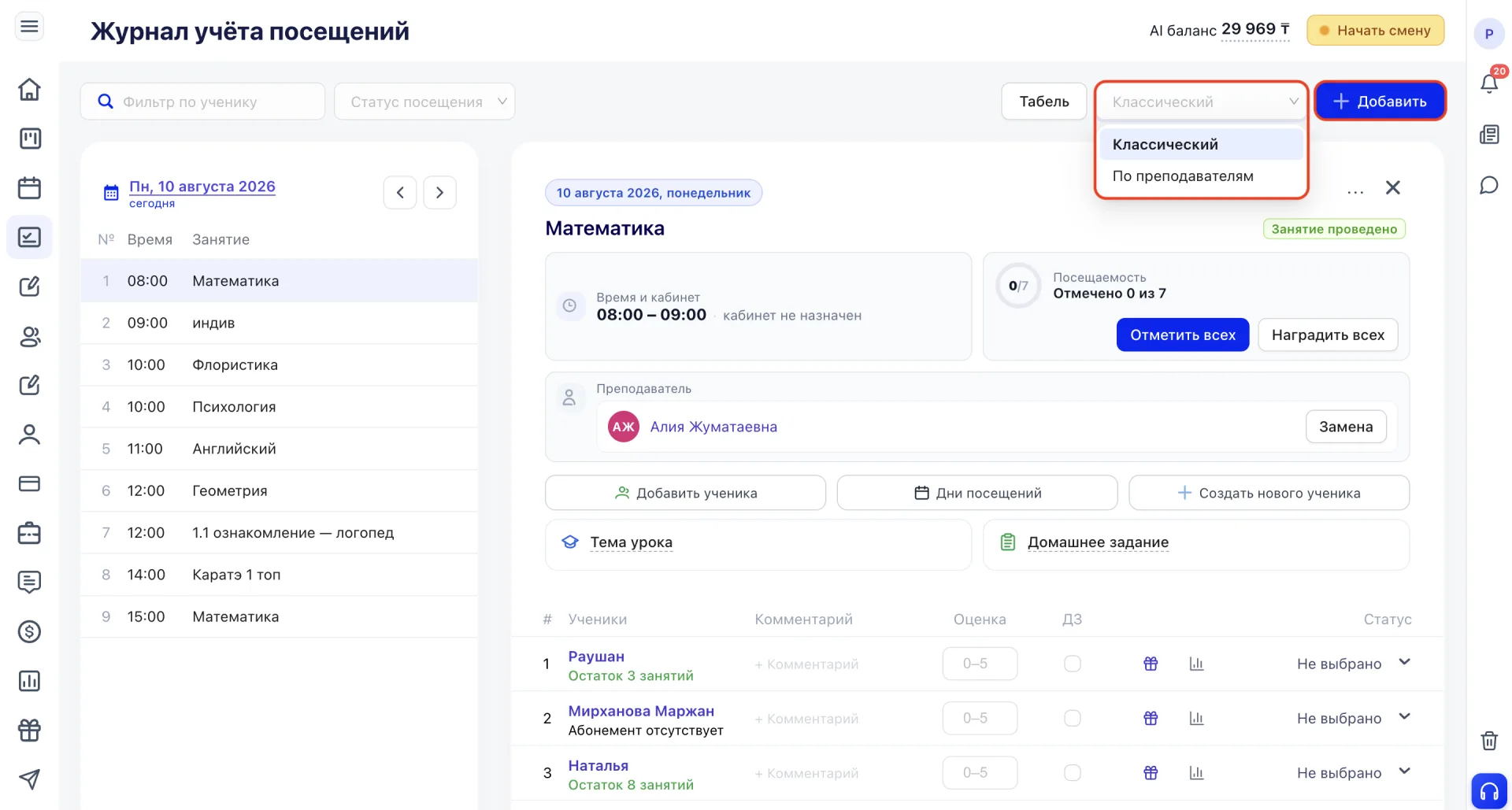Open teacher link Алия Жуматаевна
This screenshot has width=1512, height=810.
click(713, 427)
